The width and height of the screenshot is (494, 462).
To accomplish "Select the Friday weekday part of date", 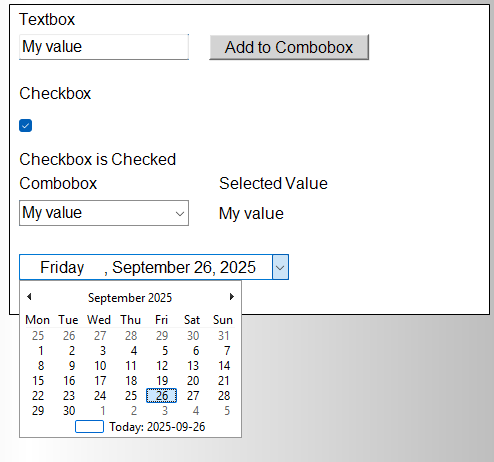I will click(62, 267).
